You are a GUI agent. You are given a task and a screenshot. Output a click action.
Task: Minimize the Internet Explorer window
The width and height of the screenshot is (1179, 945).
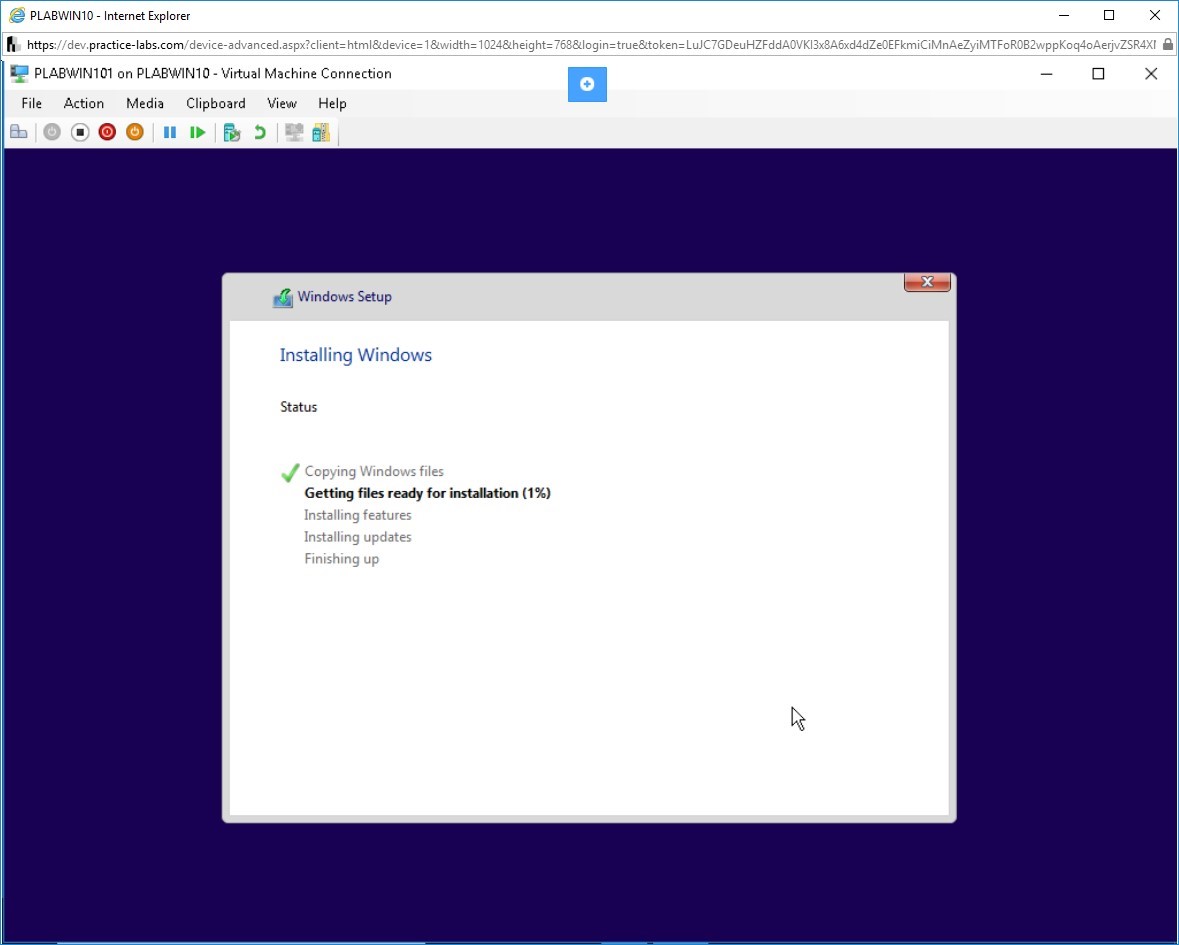point(1064,15)
